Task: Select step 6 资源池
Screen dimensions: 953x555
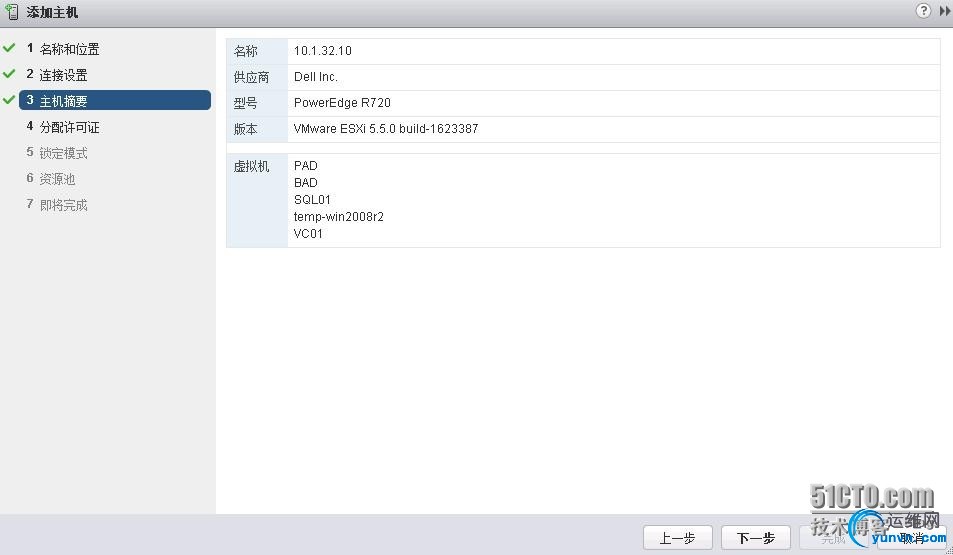Action: (51, 179)
